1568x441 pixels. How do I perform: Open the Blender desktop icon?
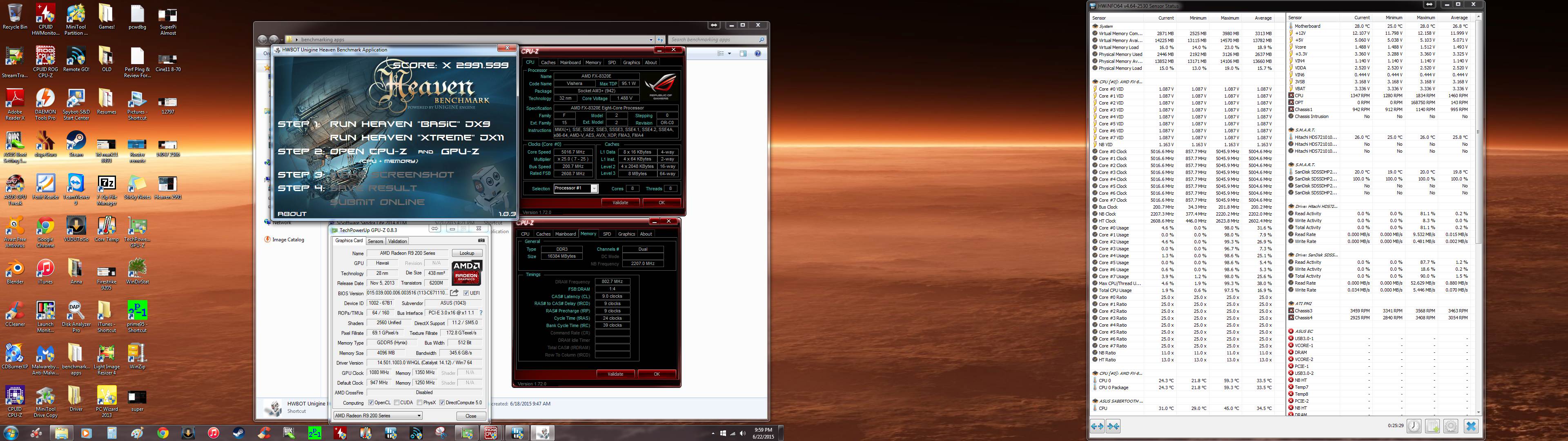(x=15, y=271)
